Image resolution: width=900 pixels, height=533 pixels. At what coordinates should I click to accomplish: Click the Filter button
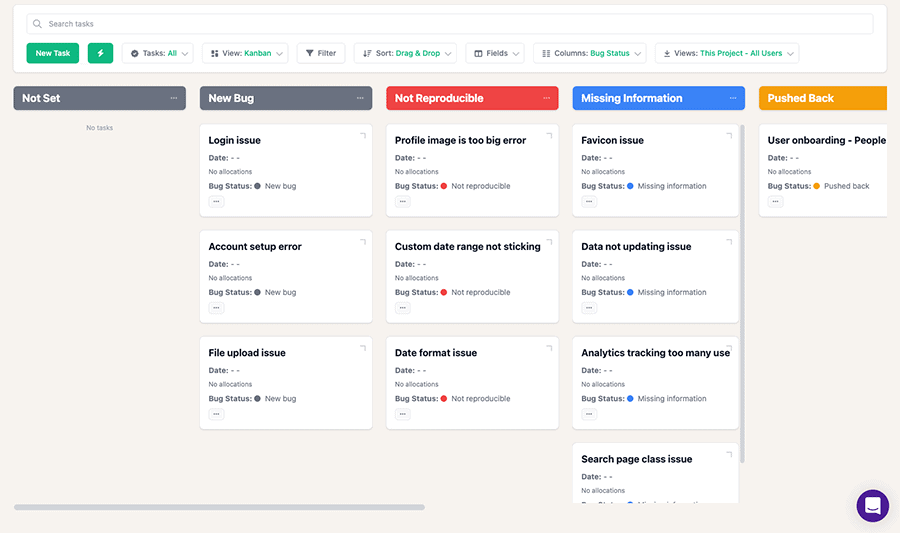(x=320, y=53)
